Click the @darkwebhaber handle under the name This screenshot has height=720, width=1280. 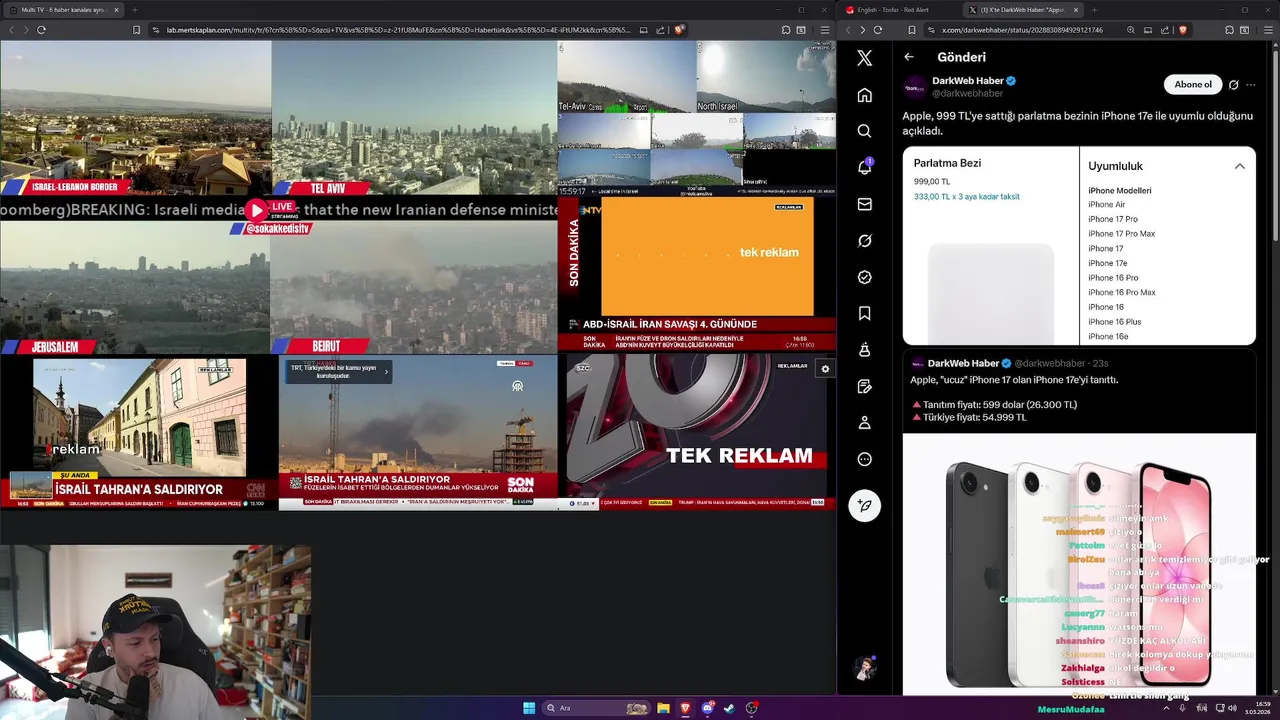(967, 94)
